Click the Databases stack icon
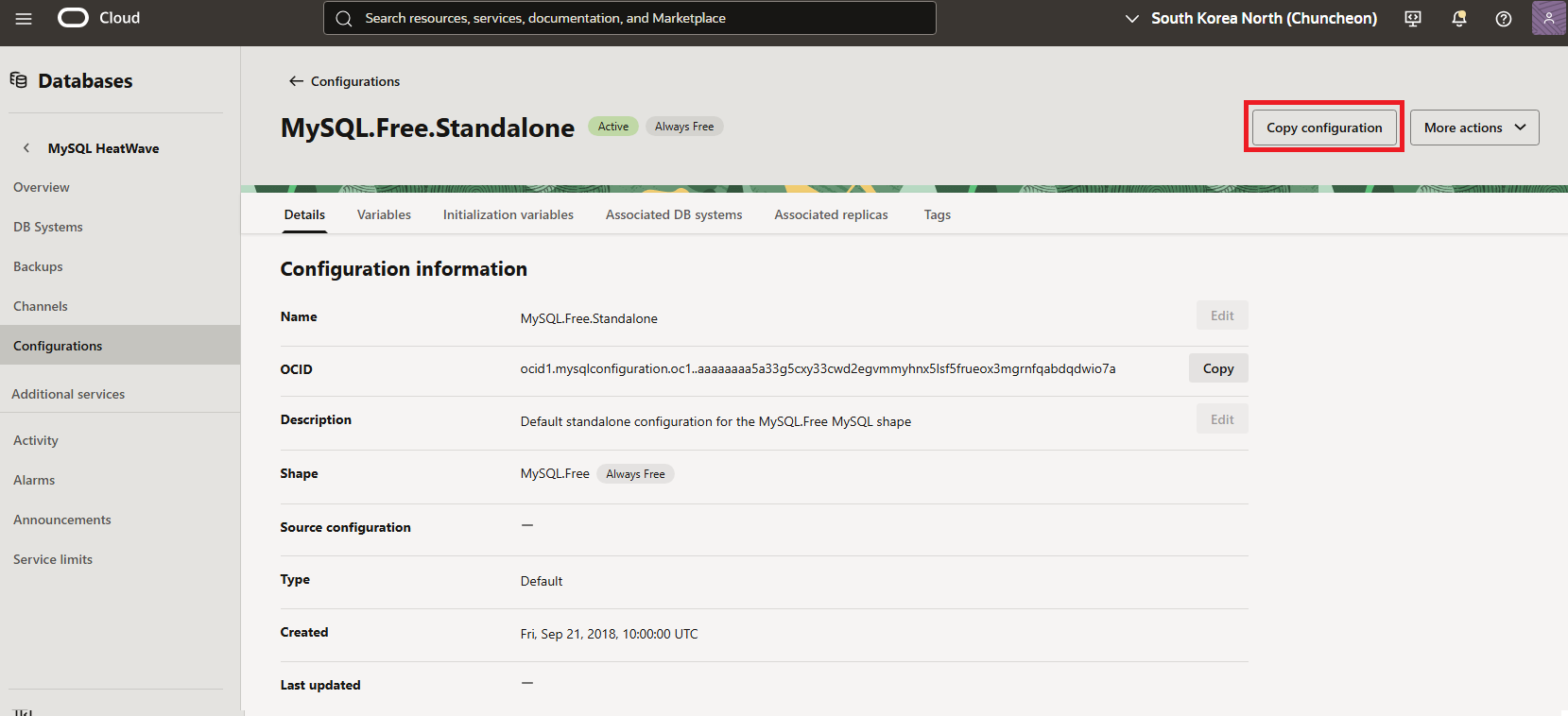 coord(19,80)
